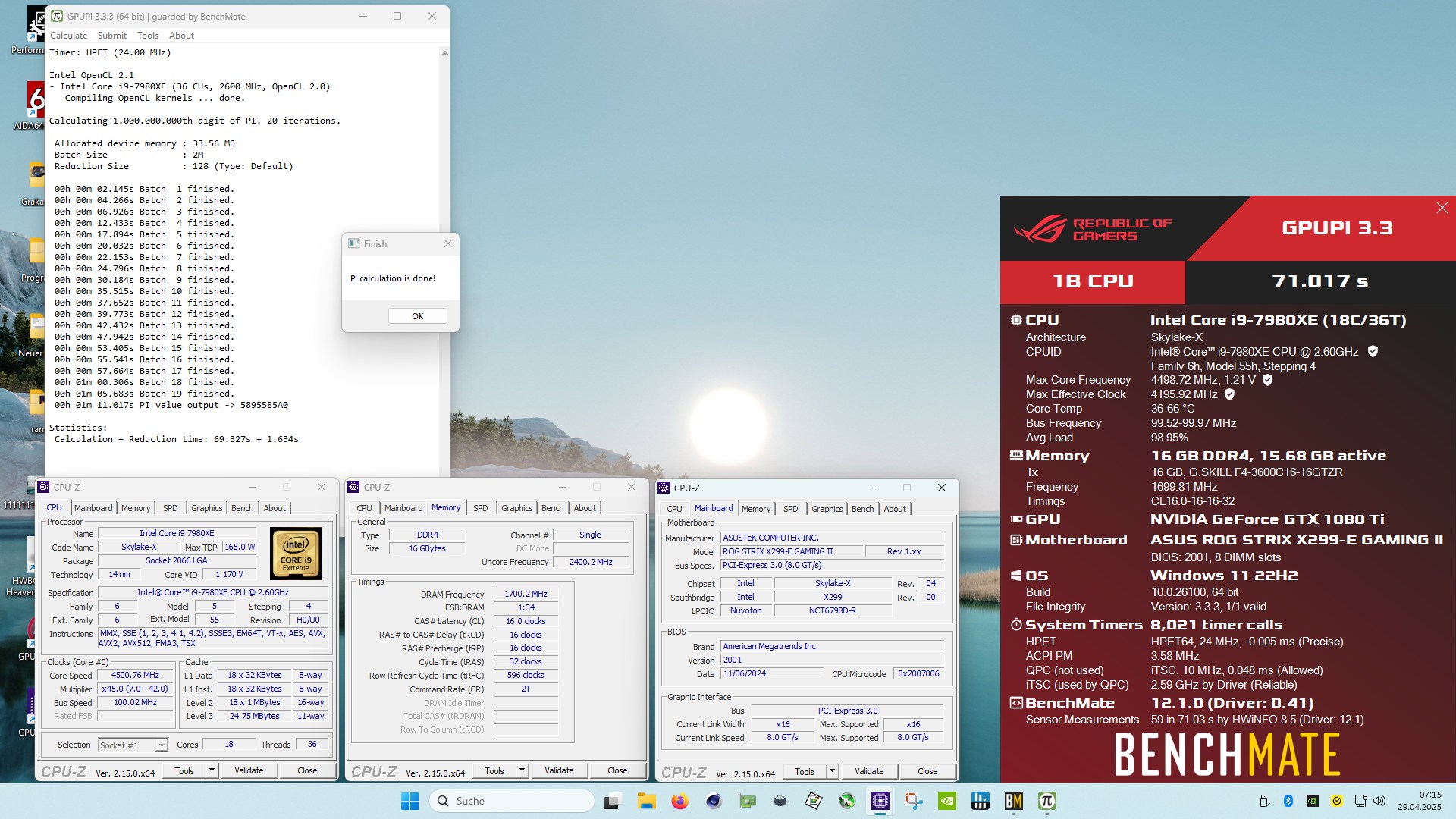Expand Socket #1 selection dropdown
Viewport: 1456px width, 819px height.
tap(161, 745)
